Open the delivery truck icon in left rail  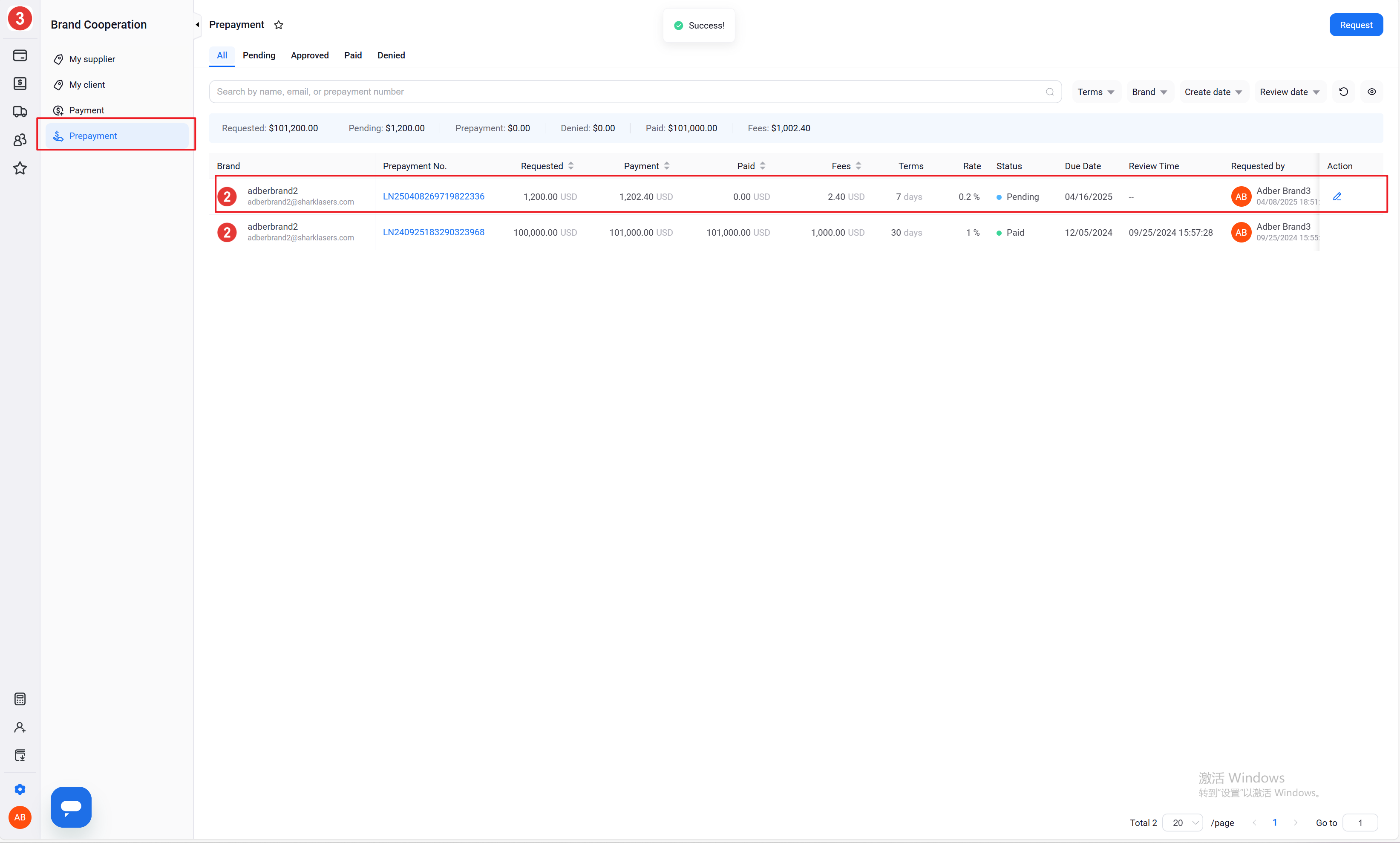(x=20, y=111)
